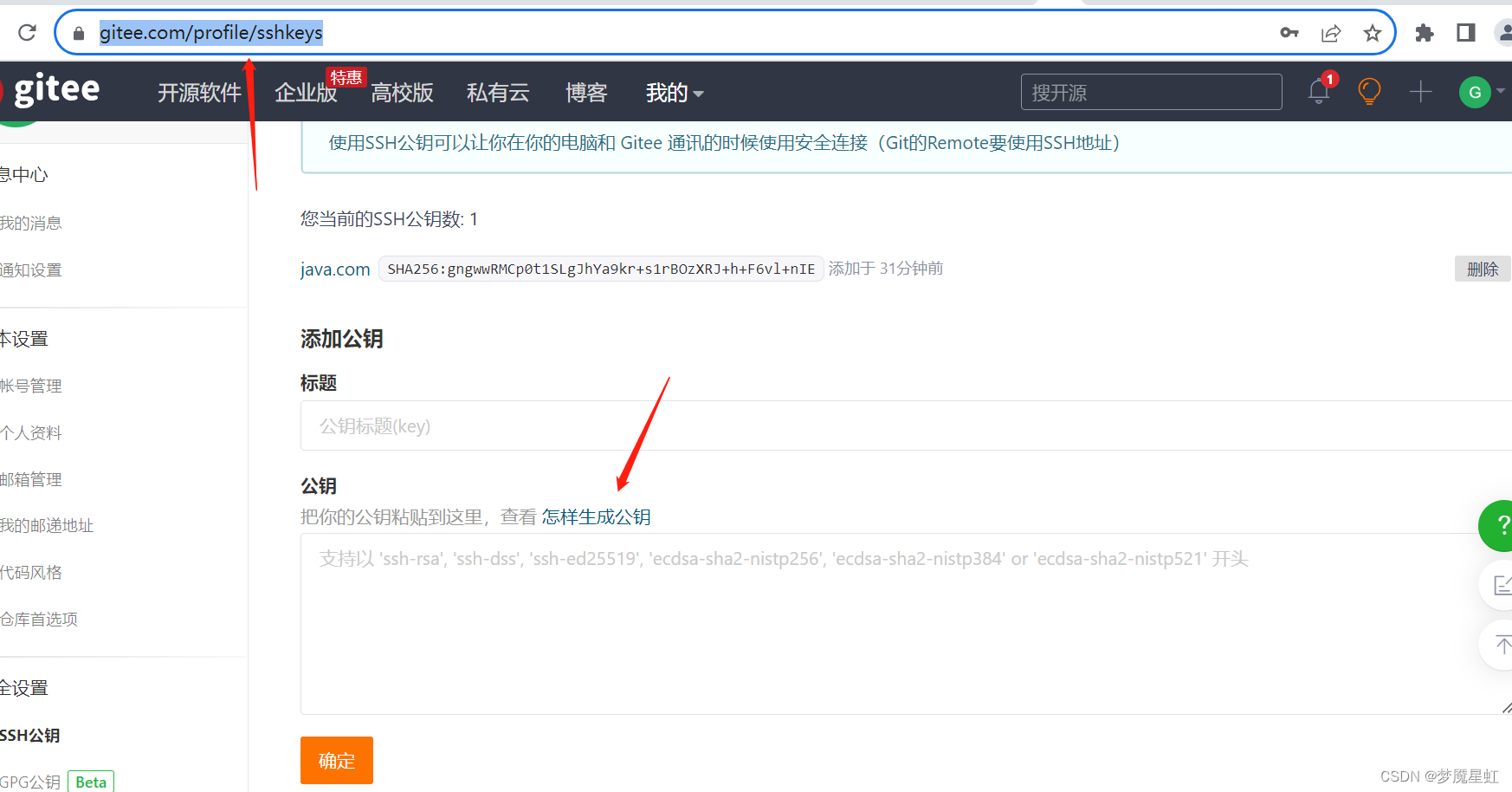Delete the java.com SSH key
1512x792 pixels.
[x=1482, y=269]
